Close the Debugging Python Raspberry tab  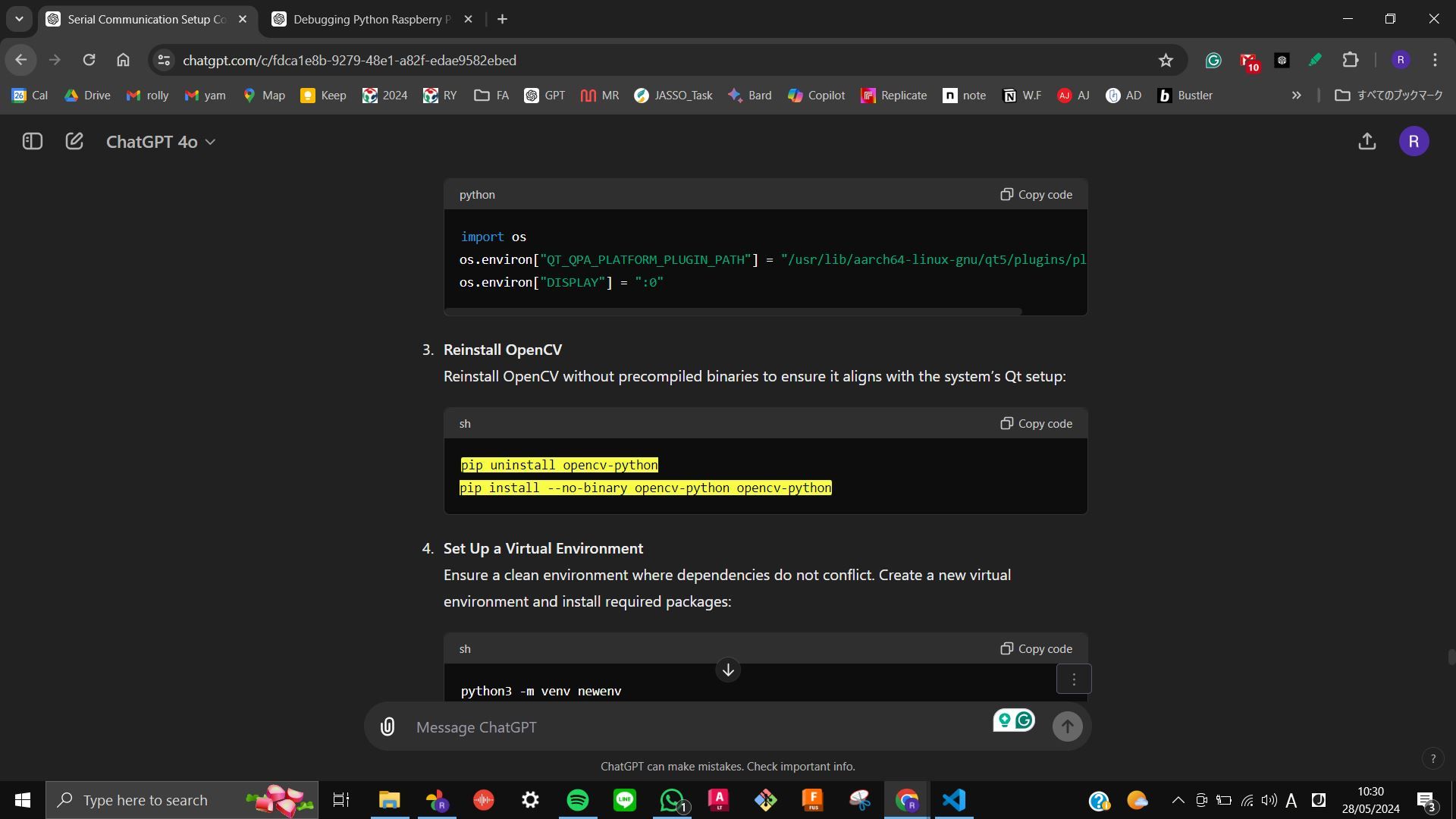click(468, 20)
